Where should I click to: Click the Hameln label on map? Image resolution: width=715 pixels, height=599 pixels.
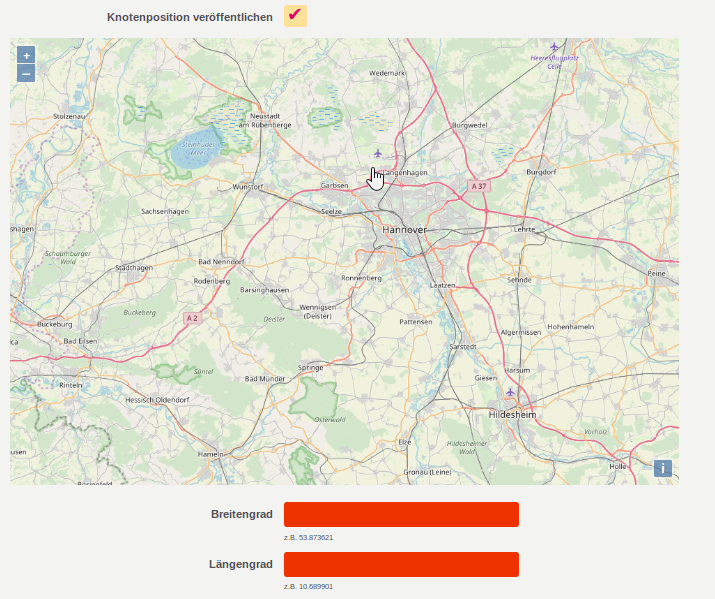(211, 454)
